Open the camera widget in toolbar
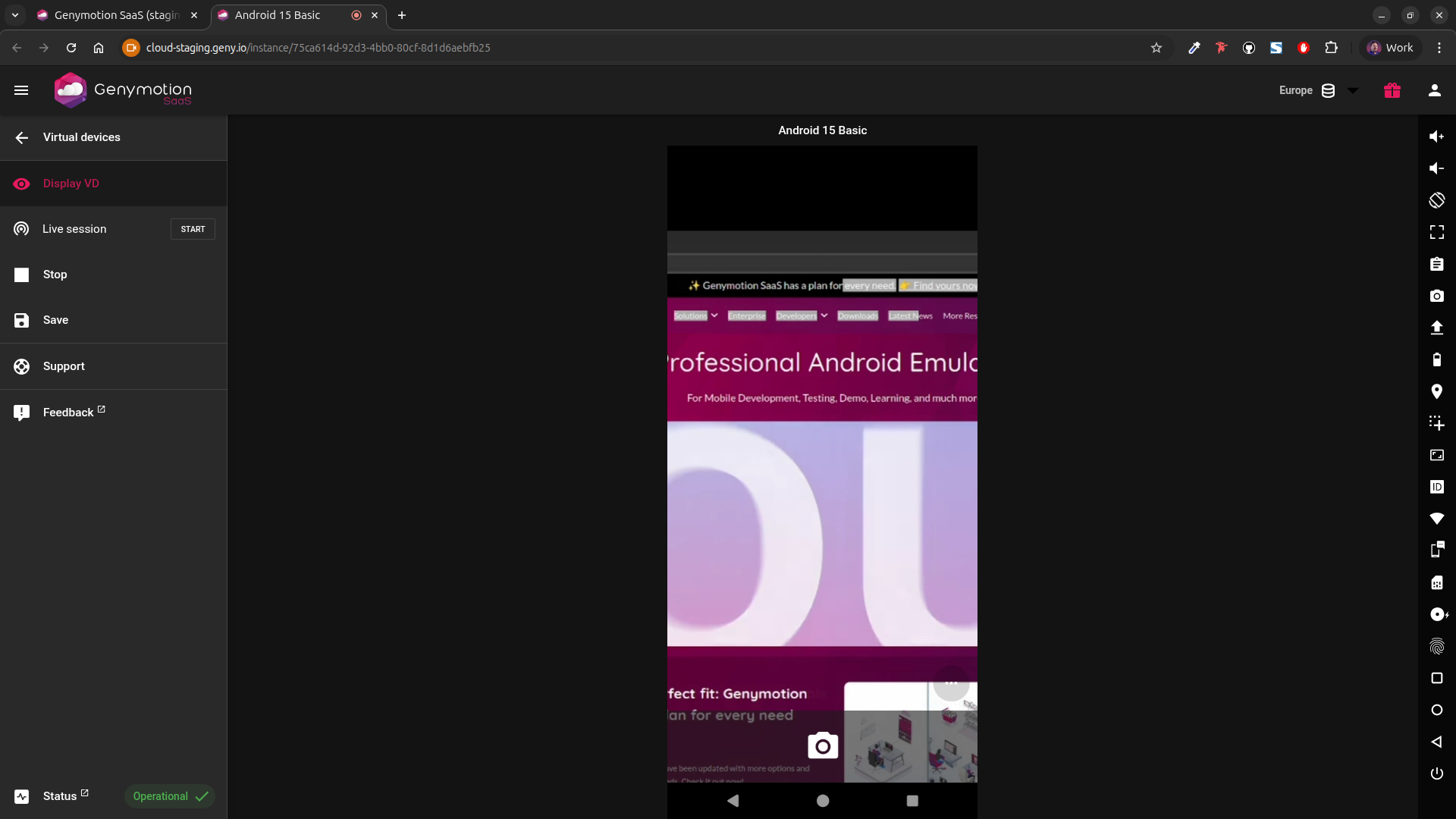The image size is (1456, 819). click(x=1436, y=296)
